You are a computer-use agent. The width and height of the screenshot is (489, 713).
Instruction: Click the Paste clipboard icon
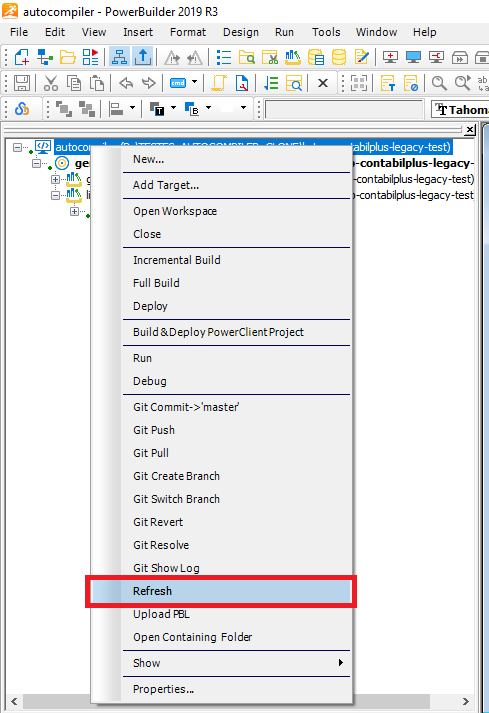coord(96,83)
